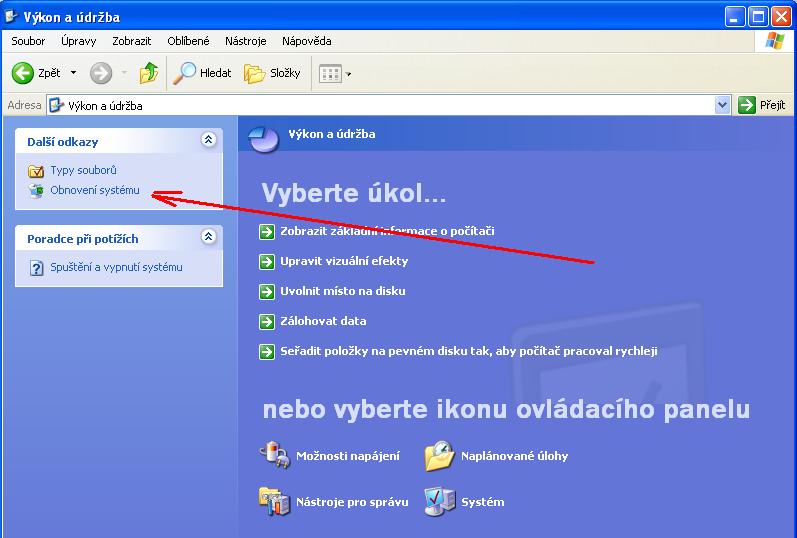Open the Nástroje menu
Screen dimensions: 797x538
246,41
